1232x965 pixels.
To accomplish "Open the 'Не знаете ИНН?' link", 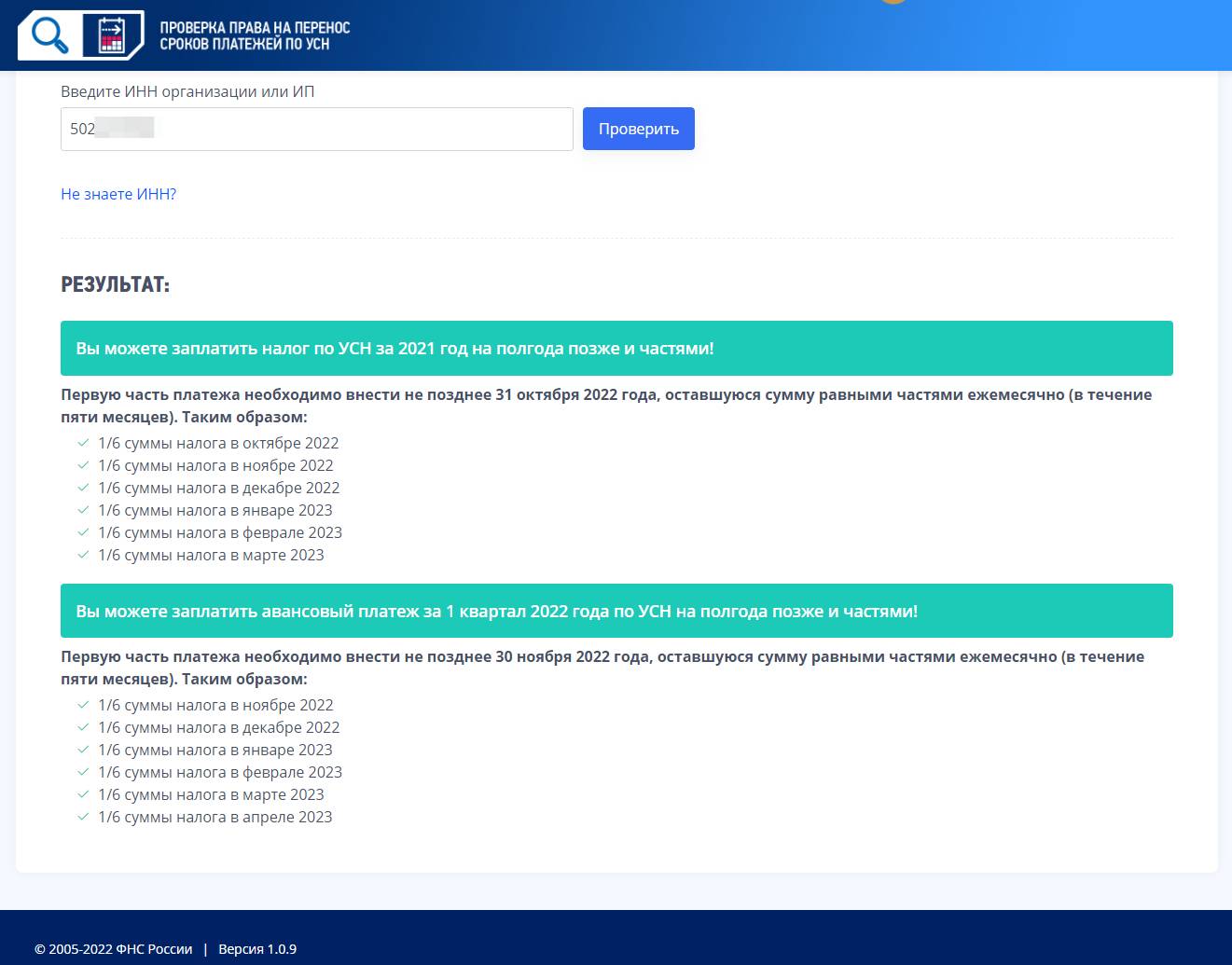I will [x=118, y=194].
